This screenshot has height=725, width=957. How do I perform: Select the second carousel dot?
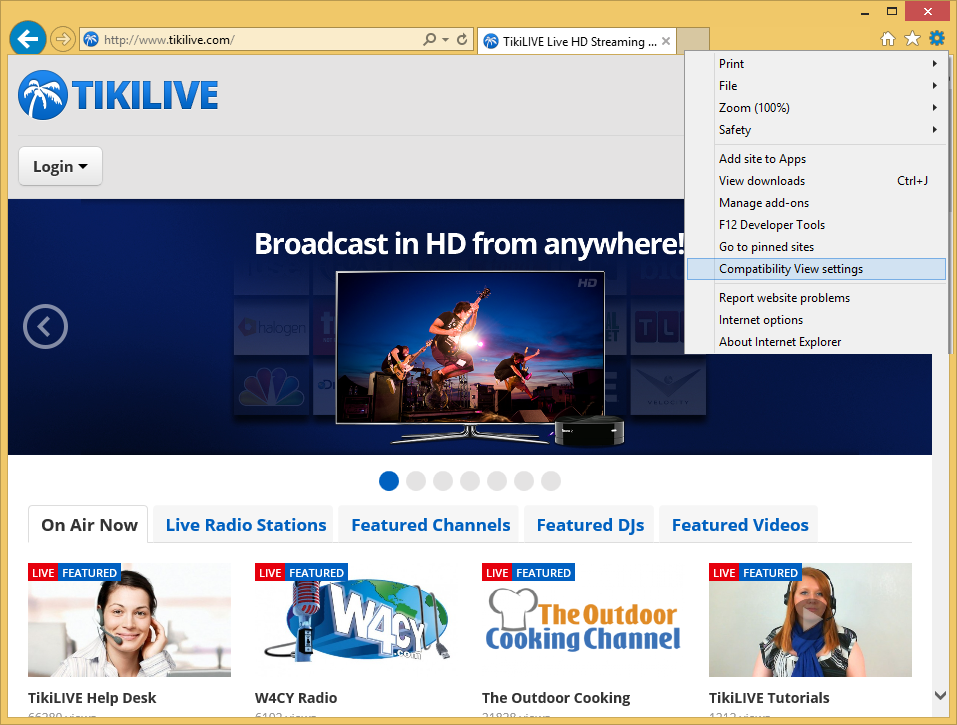tap(416, 481)
